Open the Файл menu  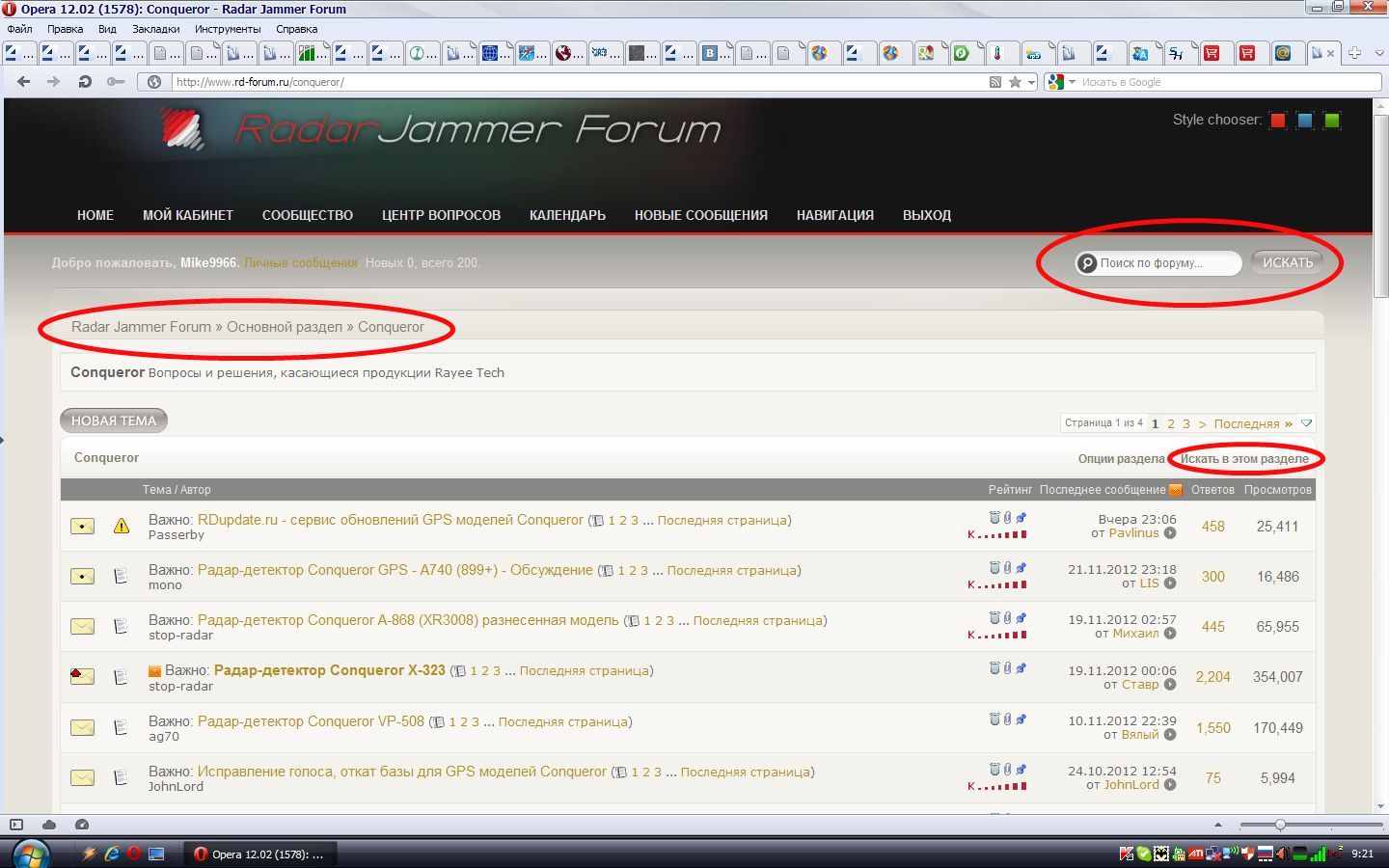pos(19,29)
